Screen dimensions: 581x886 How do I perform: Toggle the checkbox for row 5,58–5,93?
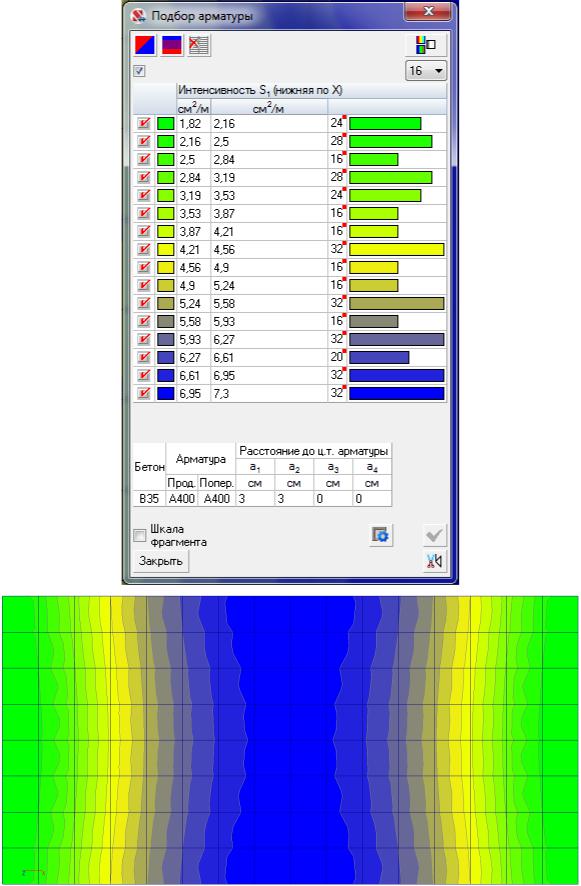coord(144,322)
